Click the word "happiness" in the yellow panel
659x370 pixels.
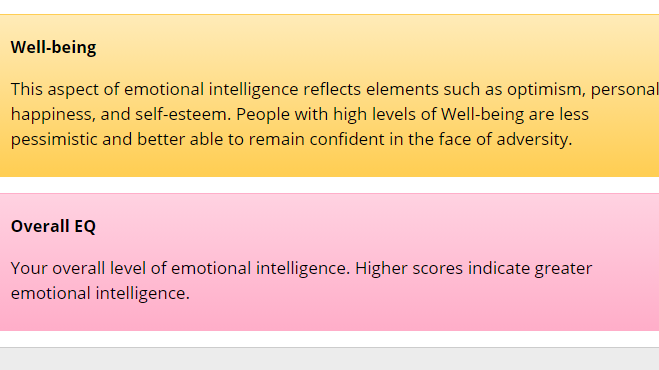click(x=53, y=115)
